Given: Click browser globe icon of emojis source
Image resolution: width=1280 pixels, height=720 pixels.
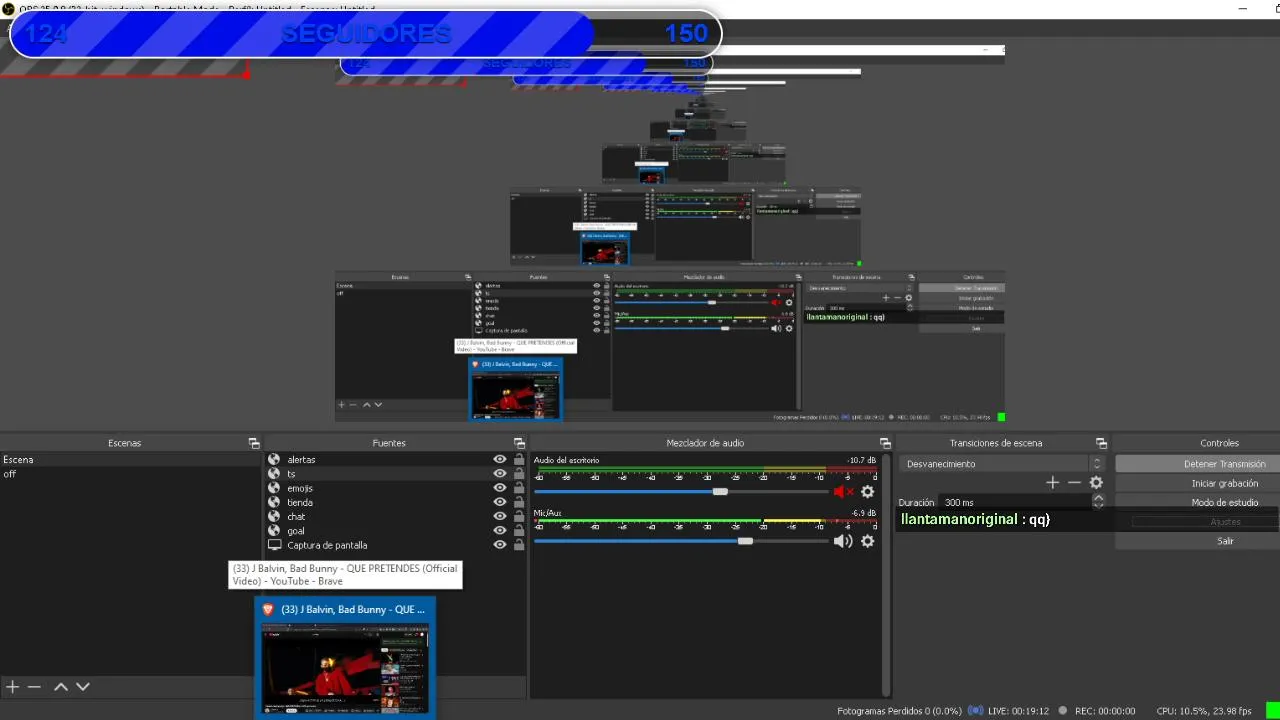Looking at the screenshot, I should [x=274, y=488].
